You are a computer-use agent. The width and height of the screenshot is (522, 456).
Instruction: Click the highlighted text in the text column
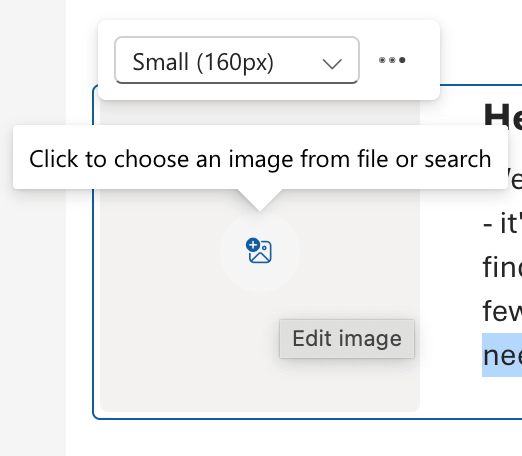502,355
